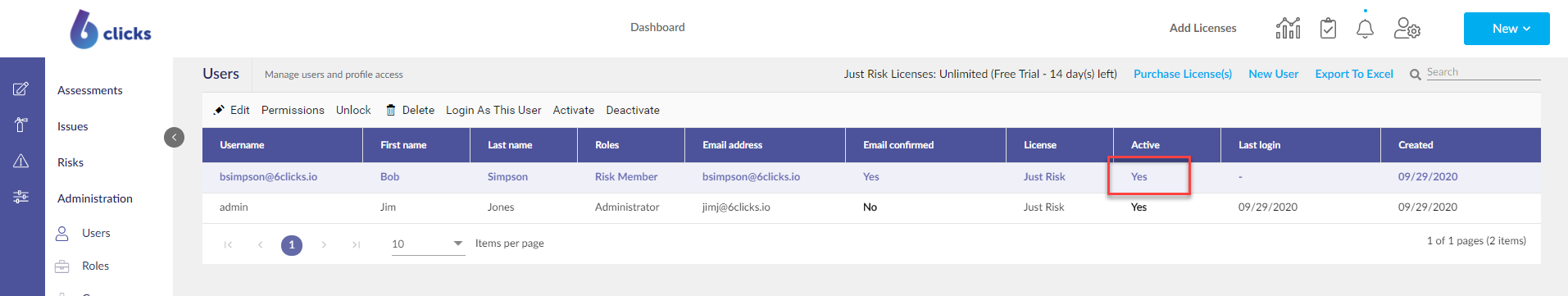Select Users in the Administration menu
Viewport: 1568px width, 296px height.
[96, 233]
